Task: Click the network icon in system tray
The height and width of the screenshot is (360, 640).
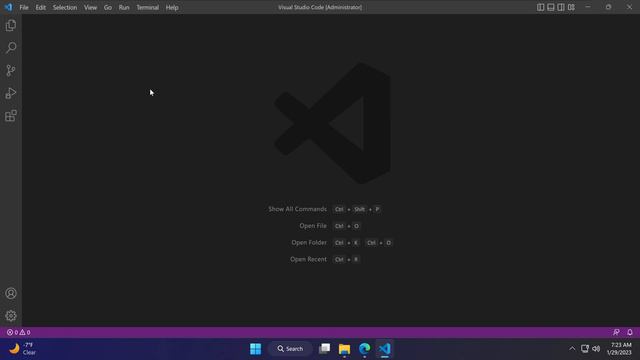Action: point(585,349)
